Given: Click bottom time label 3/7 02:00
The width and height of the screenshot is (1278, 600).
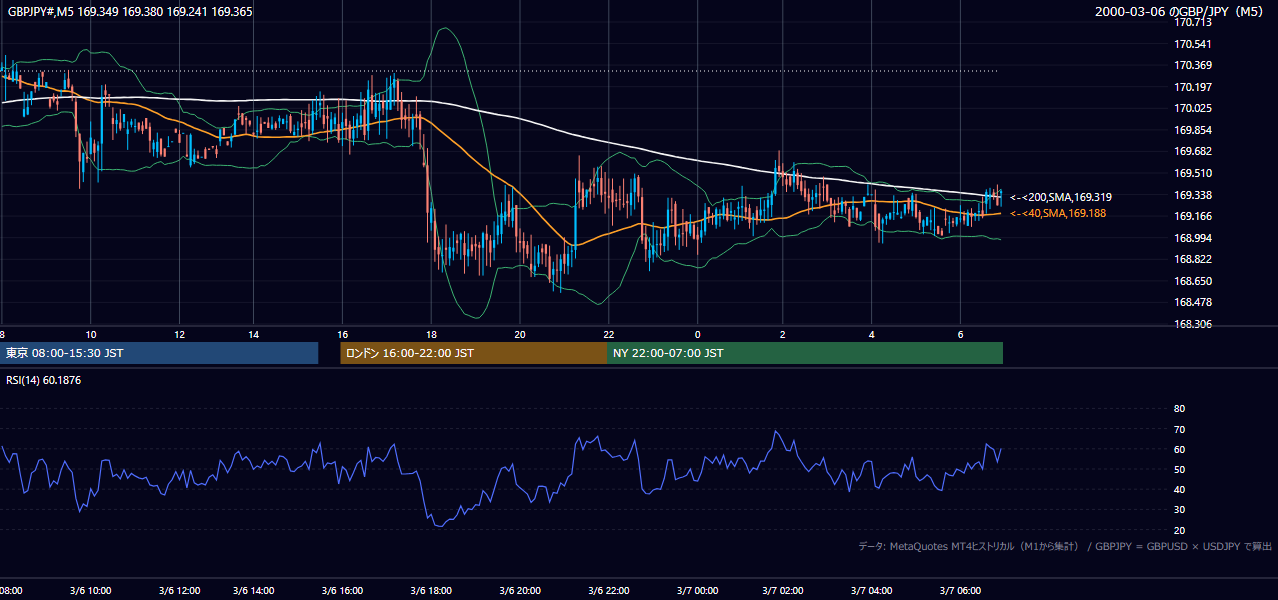Looking at the screenshot, I should (x=783, y=591).
